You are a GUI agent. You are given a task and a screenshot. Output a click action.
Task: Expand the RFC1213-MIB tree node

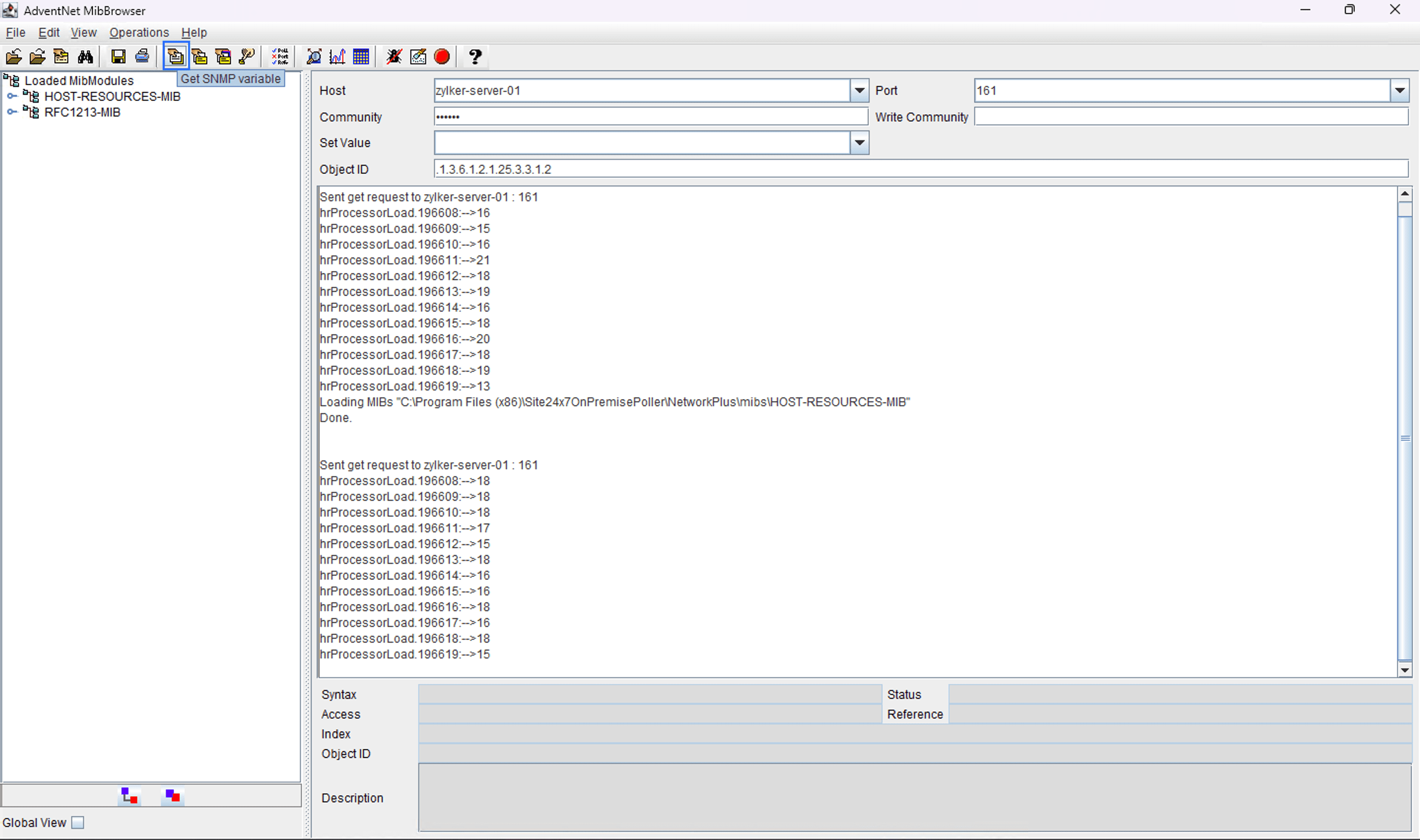click(12, 112)
